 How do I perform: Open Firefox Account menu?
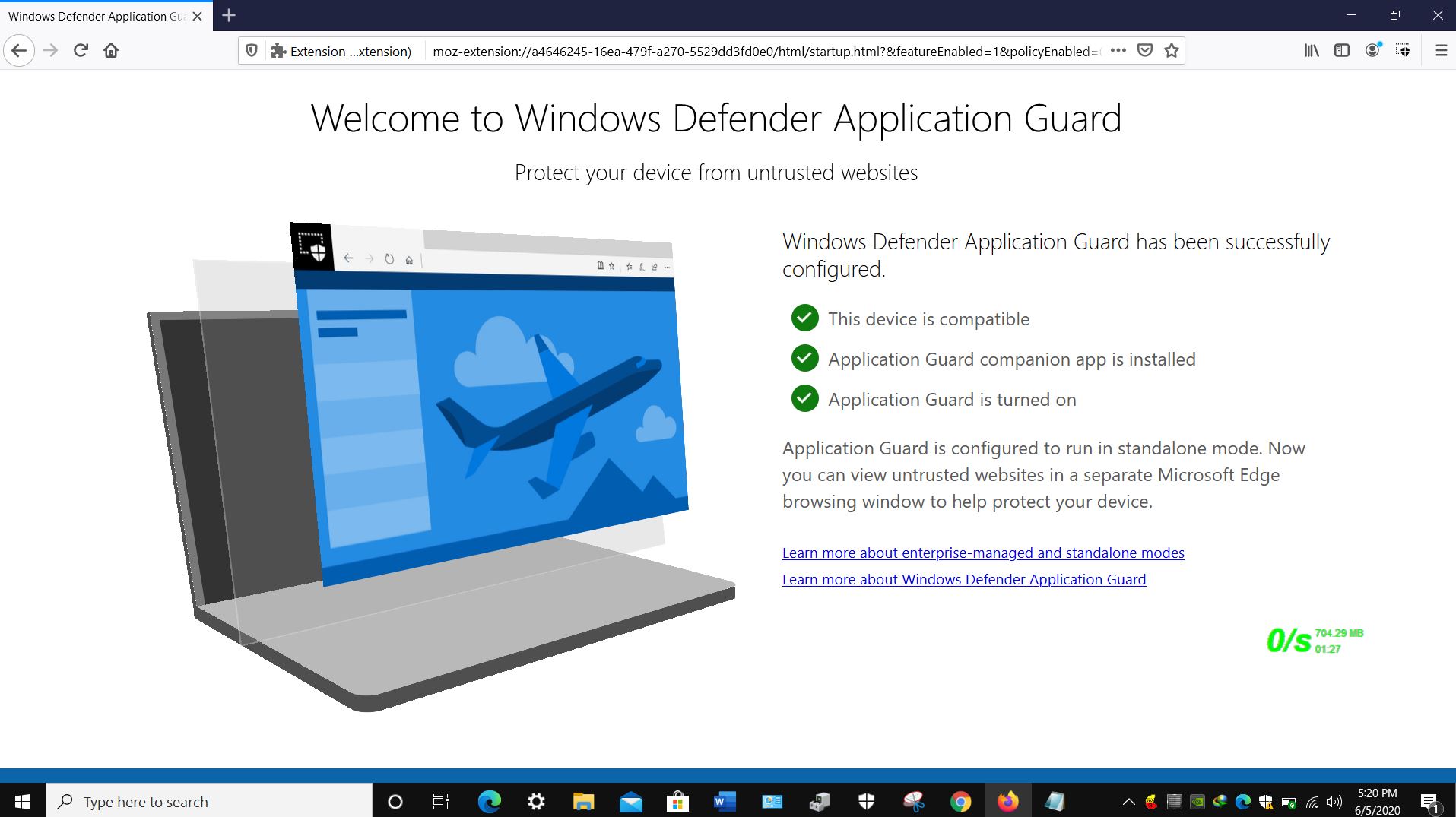[1372, 51]
